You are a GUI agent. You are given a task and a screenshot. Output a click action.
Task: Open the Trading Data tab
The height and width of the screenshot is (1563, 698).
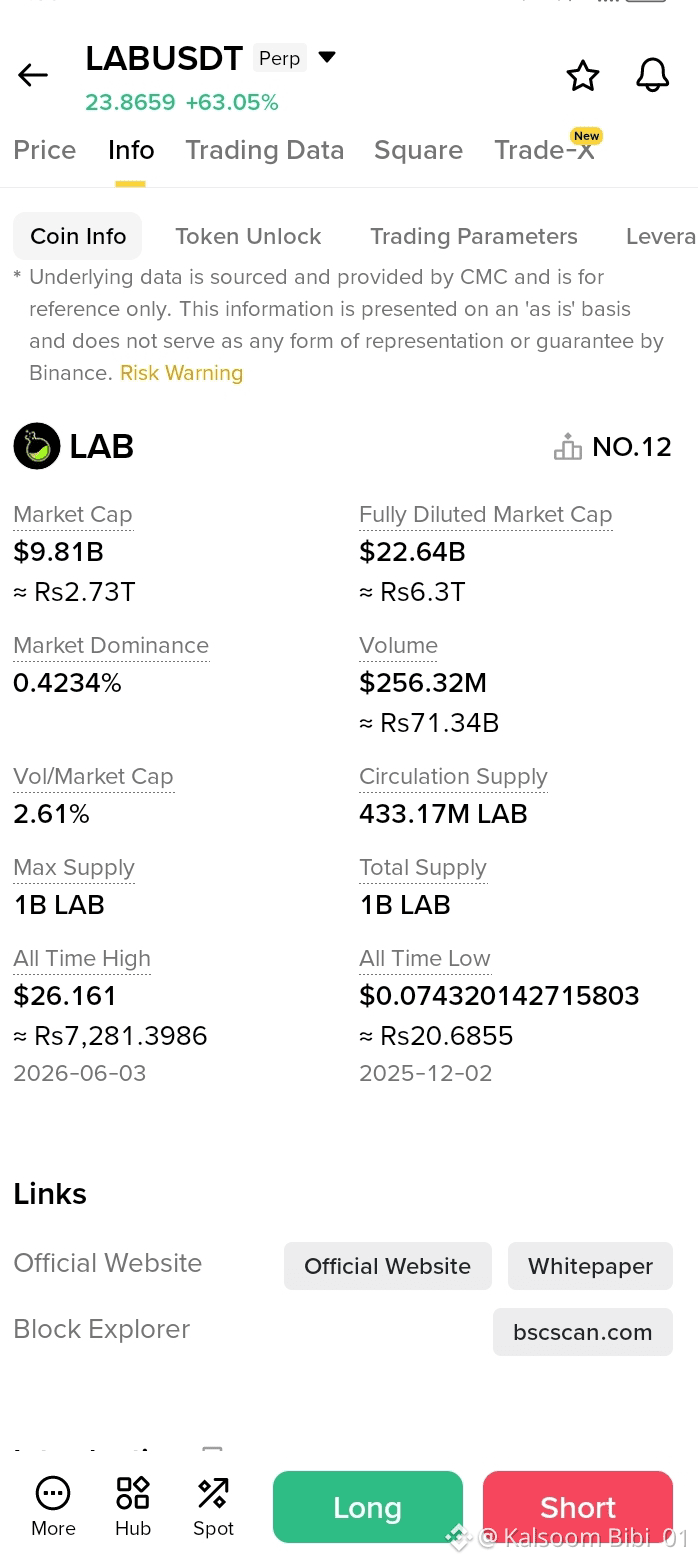tap(264, 150)
